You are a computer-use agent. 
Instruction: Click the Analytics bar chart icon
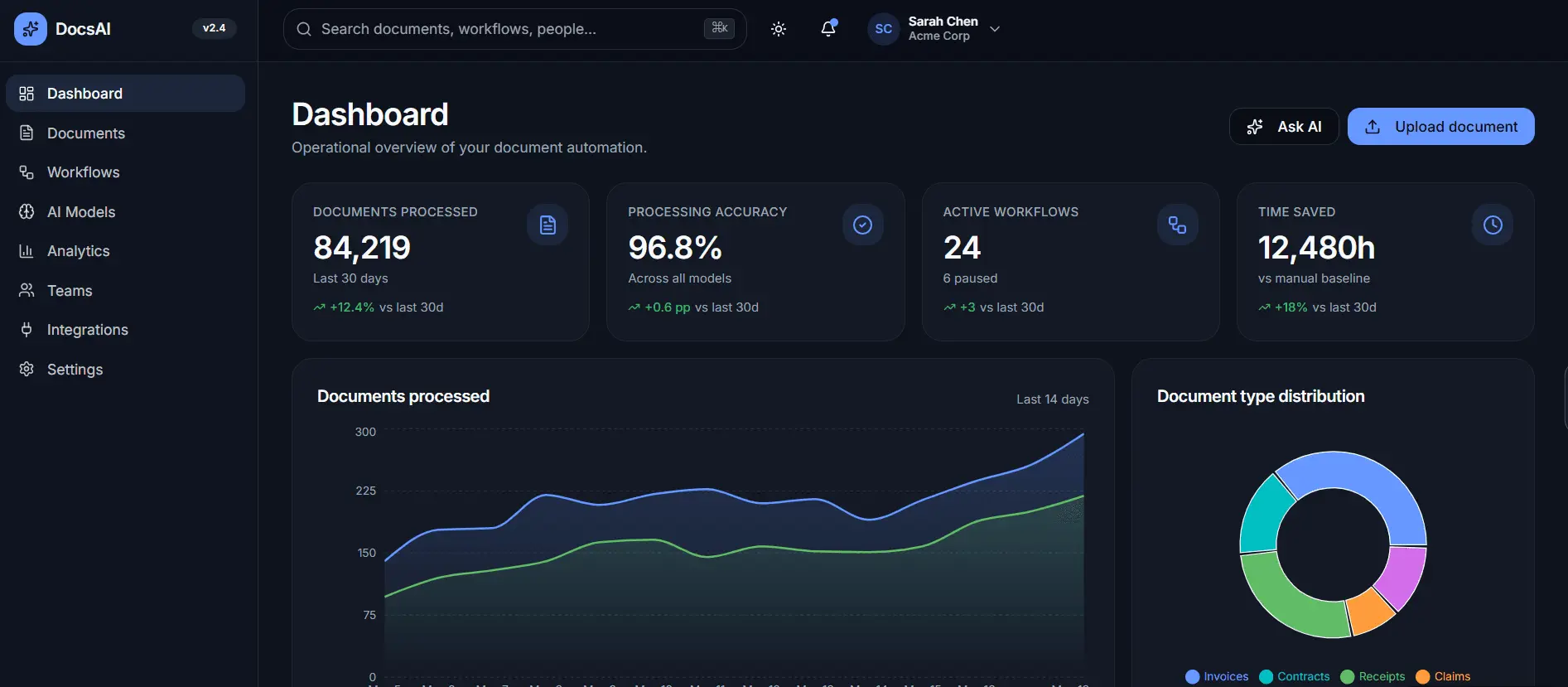[27, 251]
